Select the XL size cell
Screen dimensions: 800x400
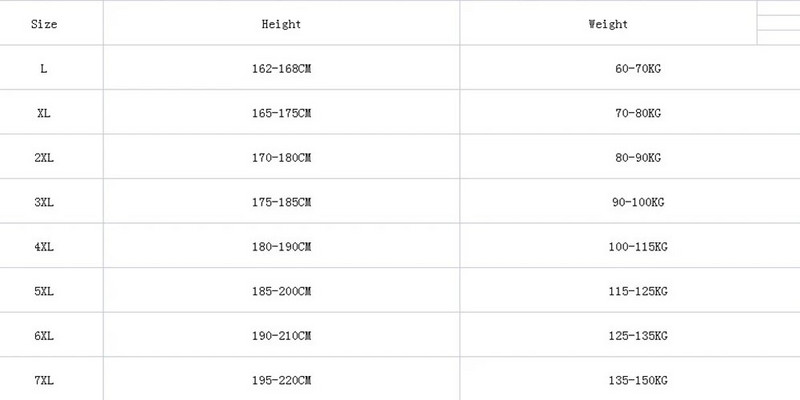[44, 114]
